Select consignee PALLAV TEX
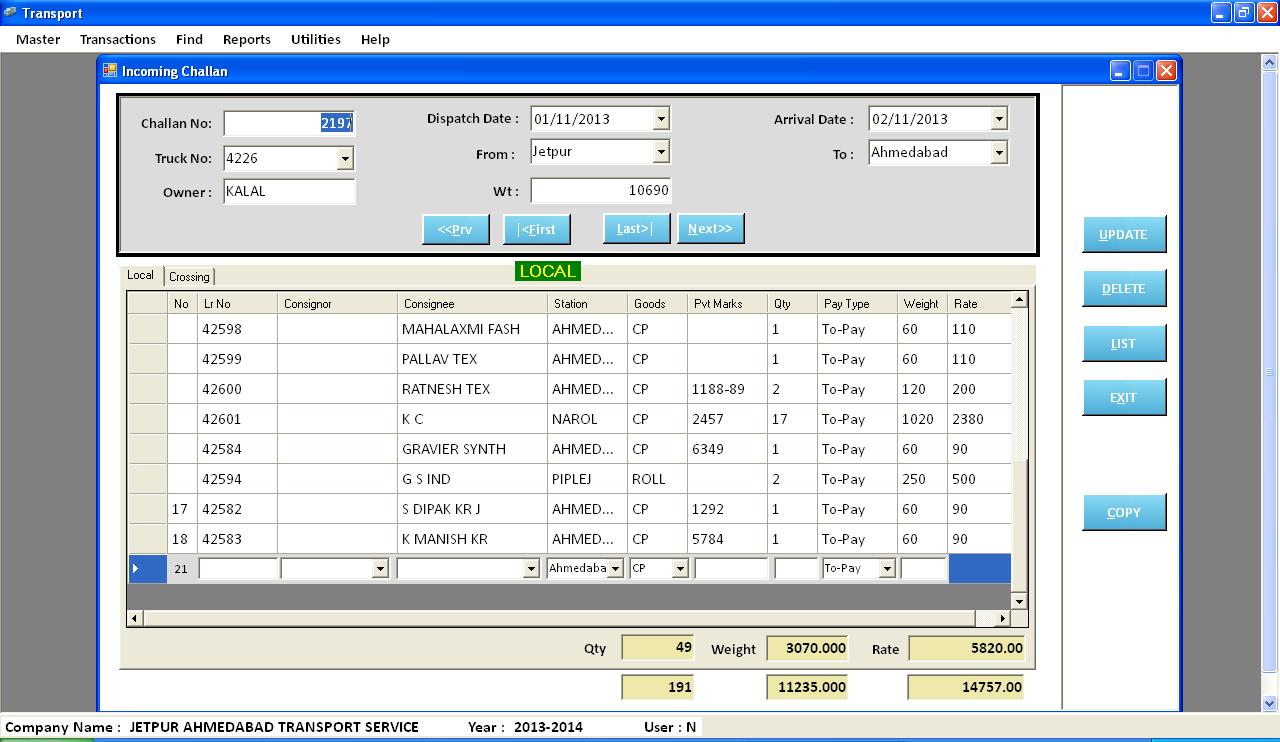Viewport: 1280px width, 742px height. pos(472,359)
